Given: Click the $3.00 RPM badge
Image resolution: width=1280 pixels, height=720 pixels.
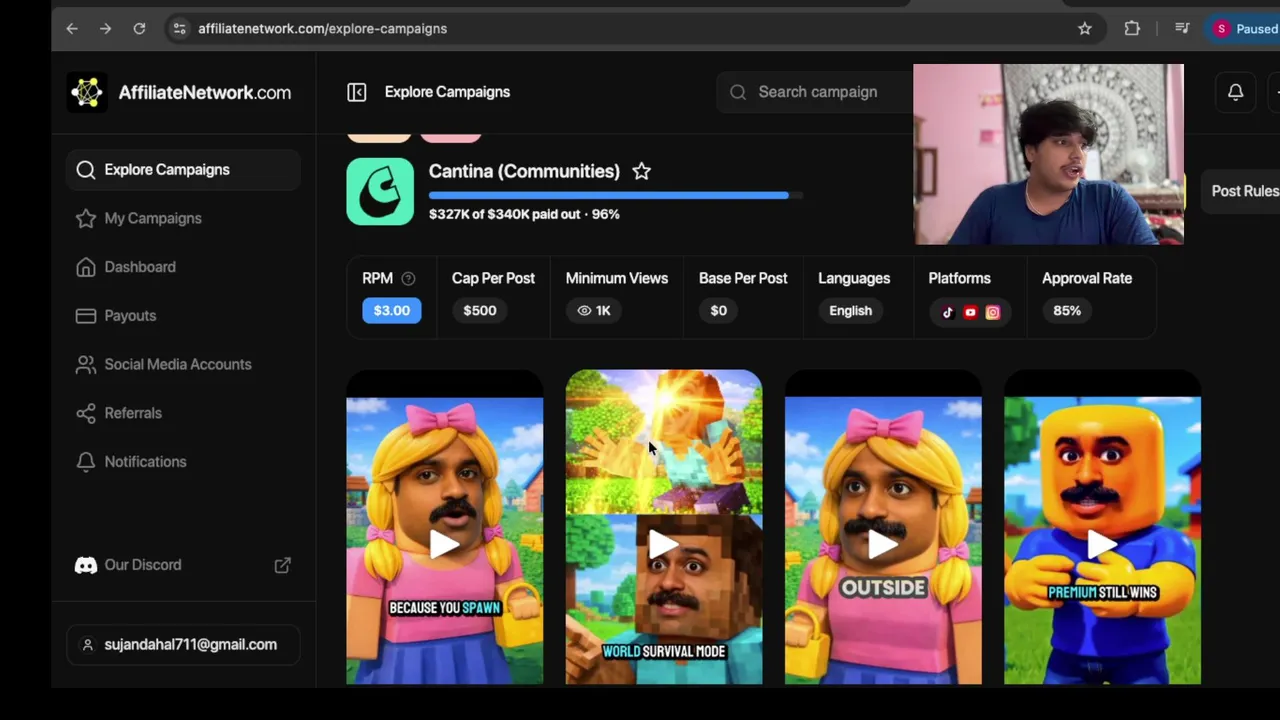Looking at the screenshot, I should click(392, 310).
